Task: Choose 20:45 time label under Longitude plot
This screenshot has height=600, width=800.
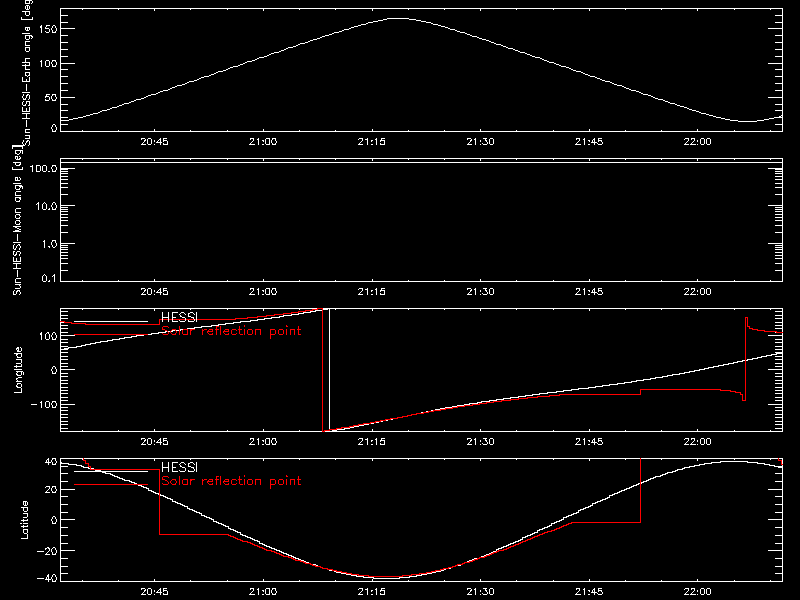Action: click(154, 442)
